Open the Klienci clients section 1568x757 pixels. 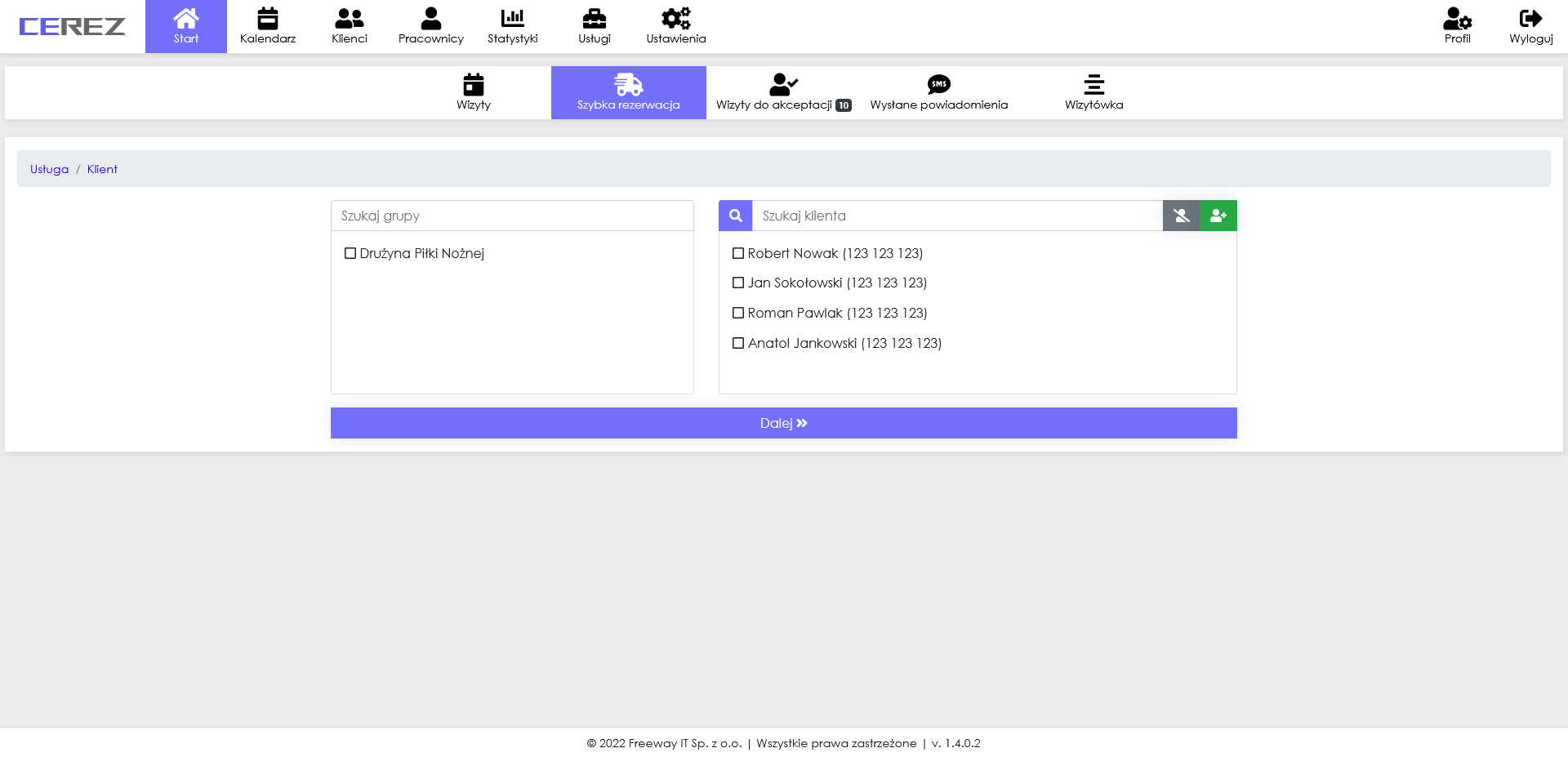[349, 19]
